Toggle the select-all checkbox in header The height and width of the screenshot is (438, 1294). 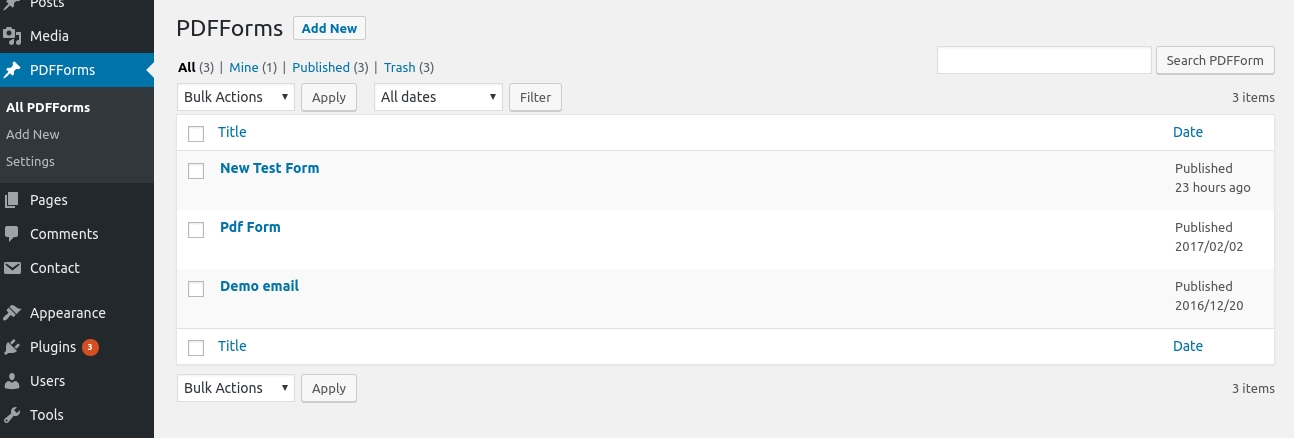tap(196, 134)
